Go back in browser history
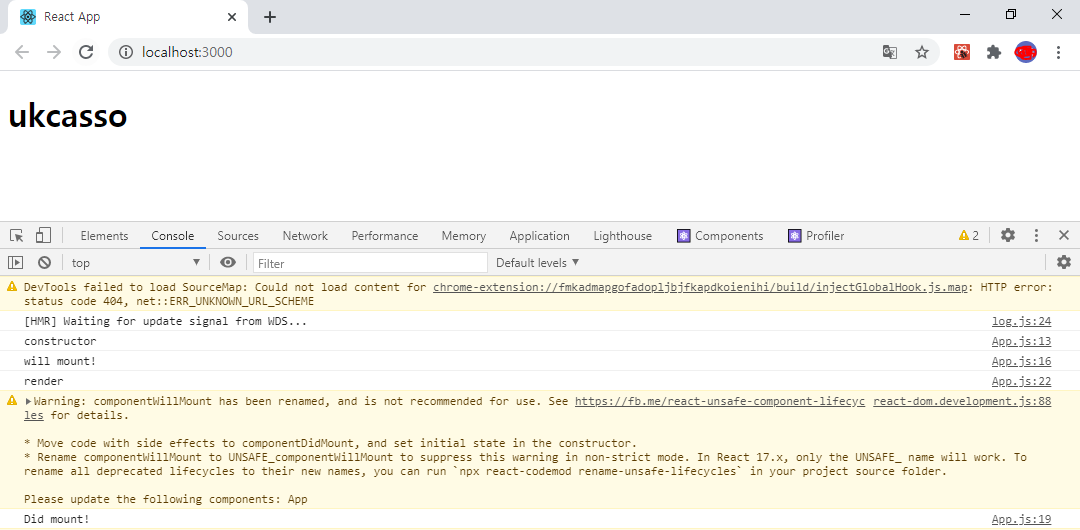1080x530 pixels. pos(22,52)
